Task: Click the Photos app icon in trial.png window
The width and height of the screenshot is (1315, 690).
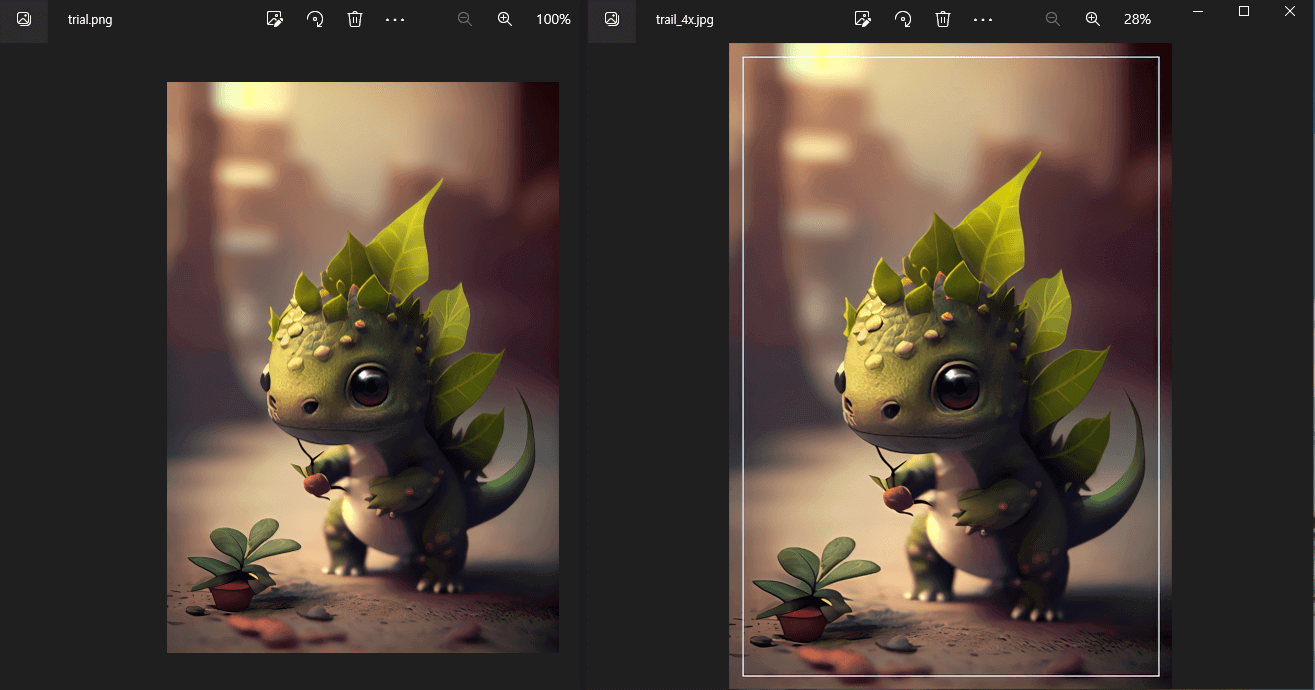Action: pyautogui.click(x=23, y=19)
